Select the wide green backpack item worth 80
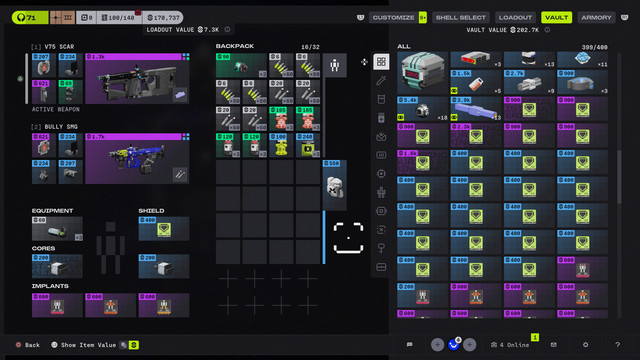The width and height of the screenshot is (640, 360). pos(241,65)
